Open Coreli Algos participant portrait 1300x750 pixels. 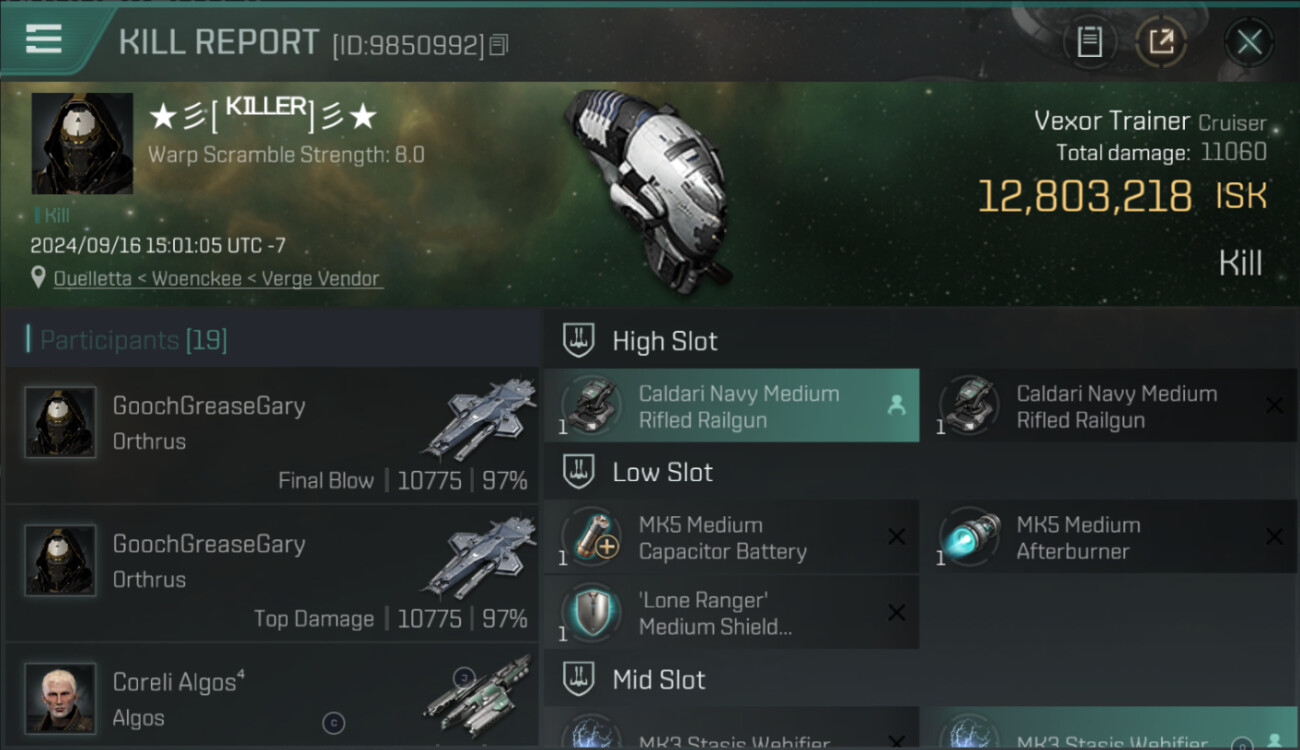[60, 697]
